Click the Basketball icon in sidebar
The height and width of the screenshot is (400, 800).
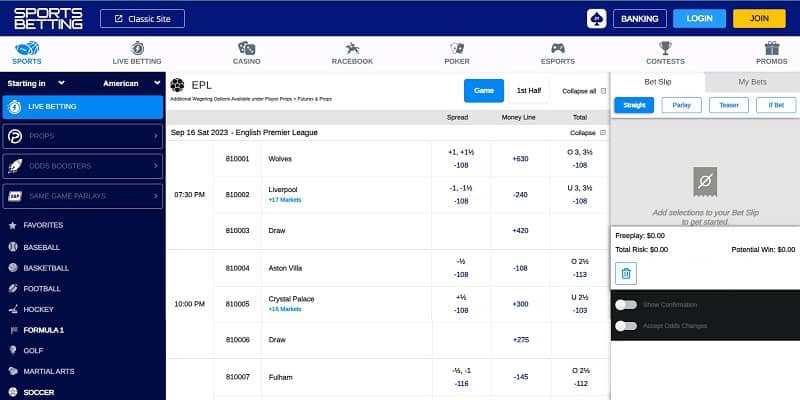click(x=13, y=268)
